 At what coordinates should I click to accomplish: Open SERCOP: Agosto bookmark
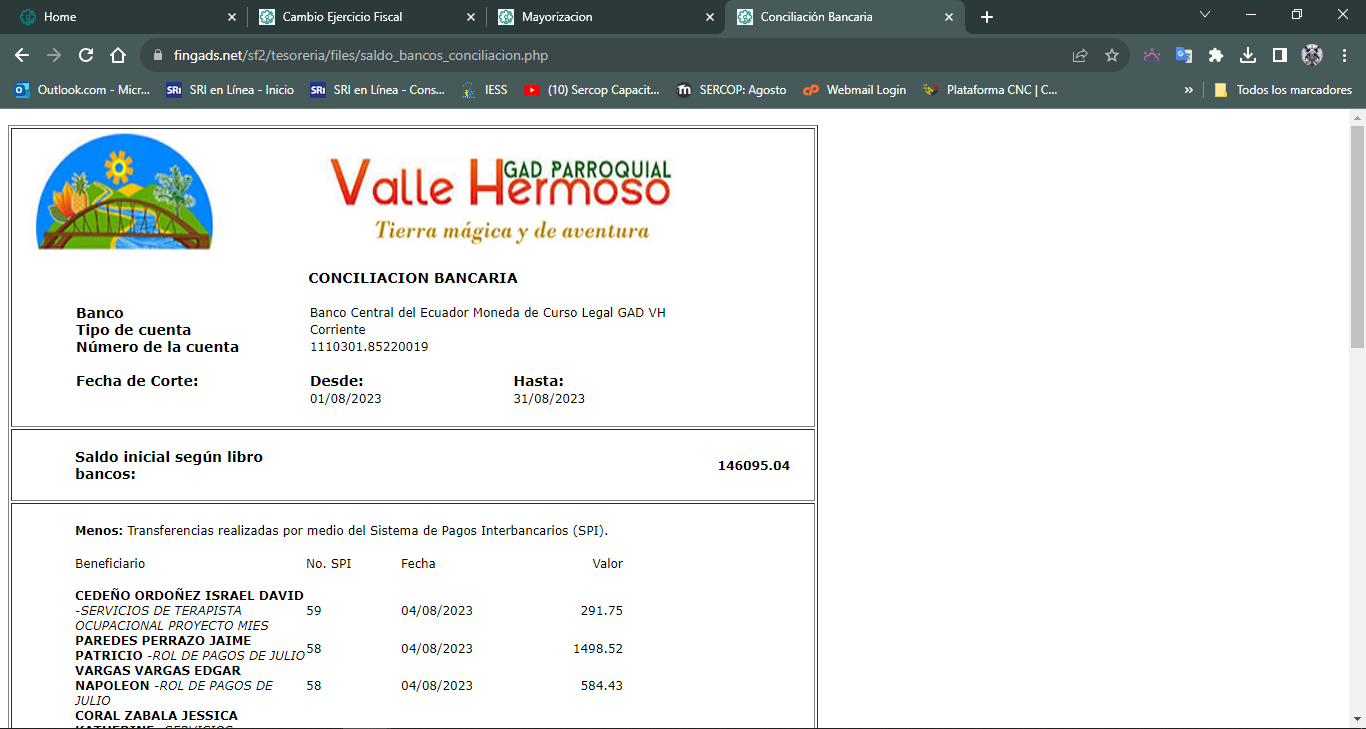point(732,90)
